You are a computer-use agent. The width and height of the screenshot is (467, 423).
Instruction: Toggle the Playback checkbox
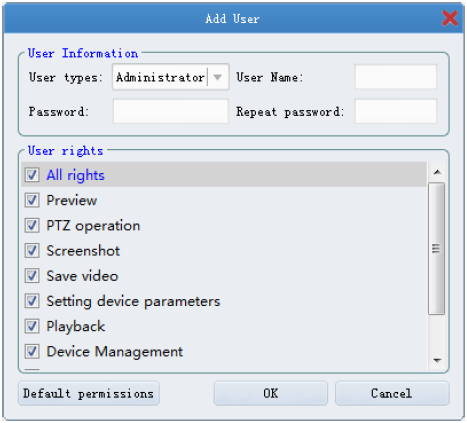pos(32,326)
